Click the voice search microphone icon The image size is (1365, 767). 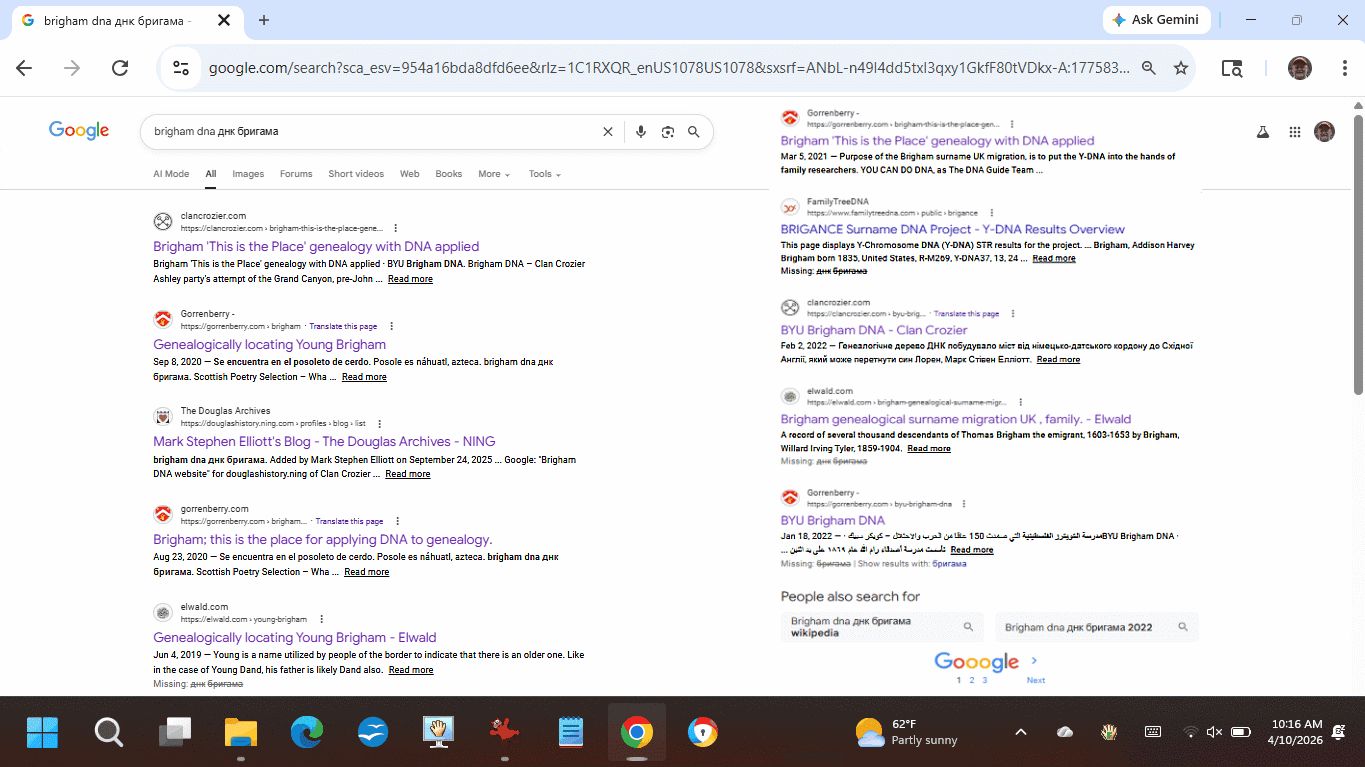click(641, 132)
